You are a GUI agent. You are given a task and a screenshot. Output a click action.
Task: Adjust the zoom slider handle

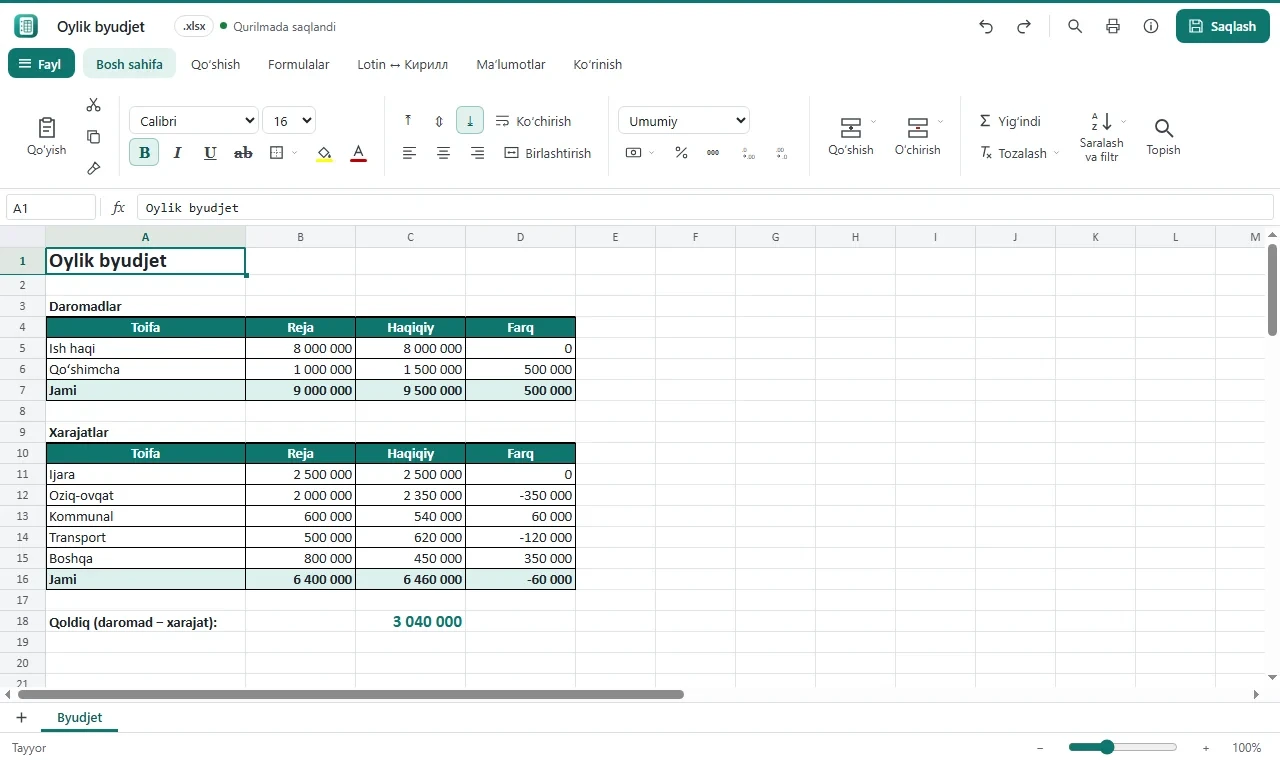(1106, 747)
